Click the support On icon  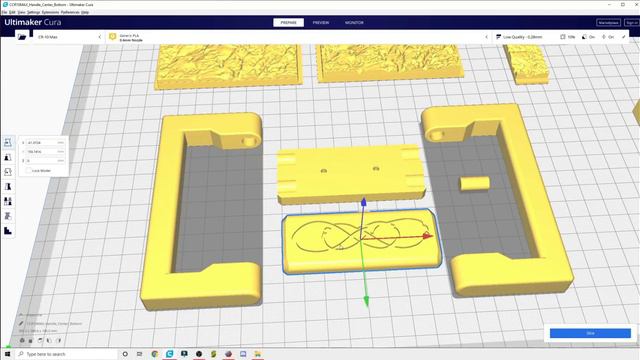click(x=584, y=37)
